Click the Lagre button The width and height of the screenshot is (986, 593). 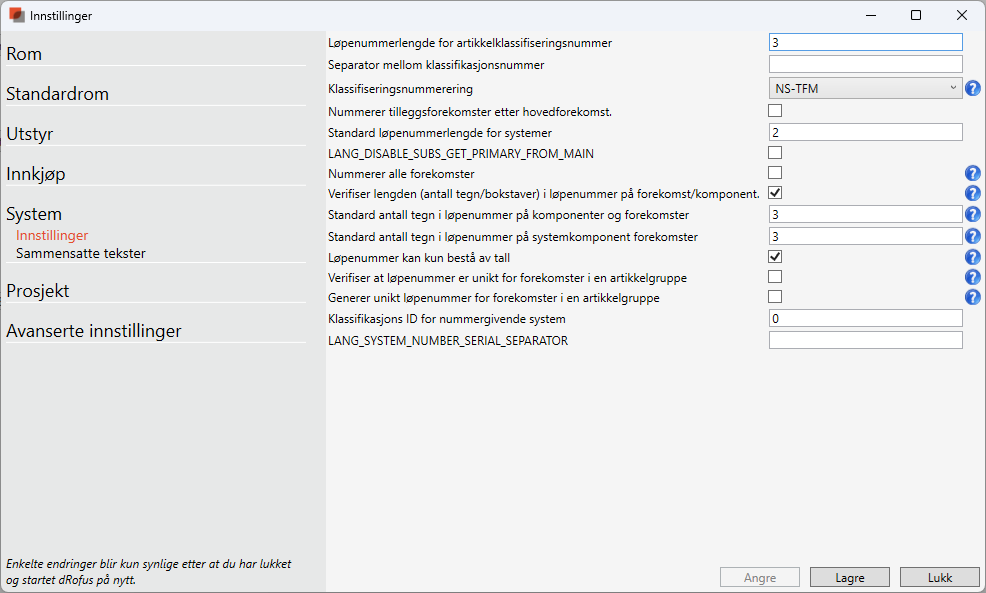[x=849, y=577]
